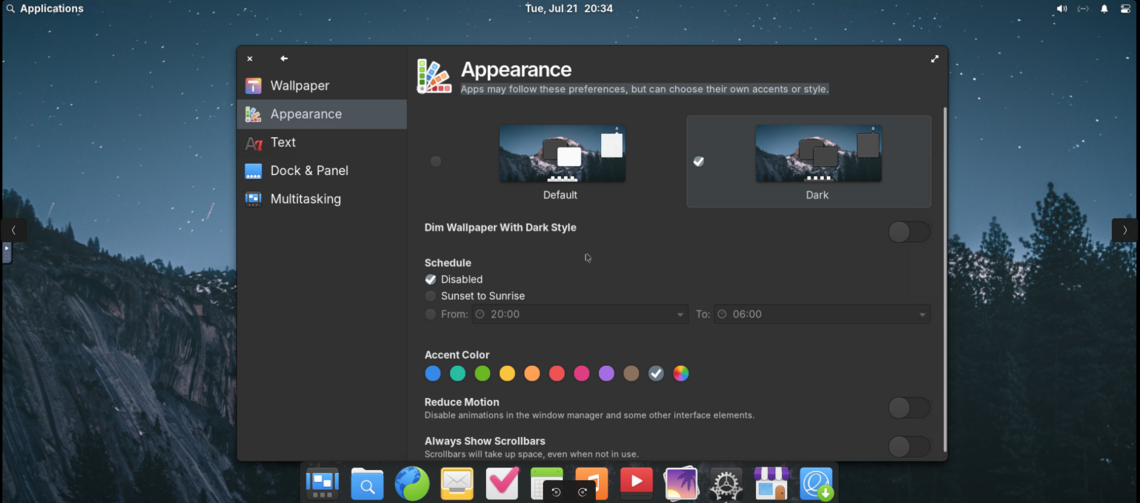This screenshot has width=1140, height=503.
Task: Open AppCenter storefront icon in dock
Action: tap(771, 483)
